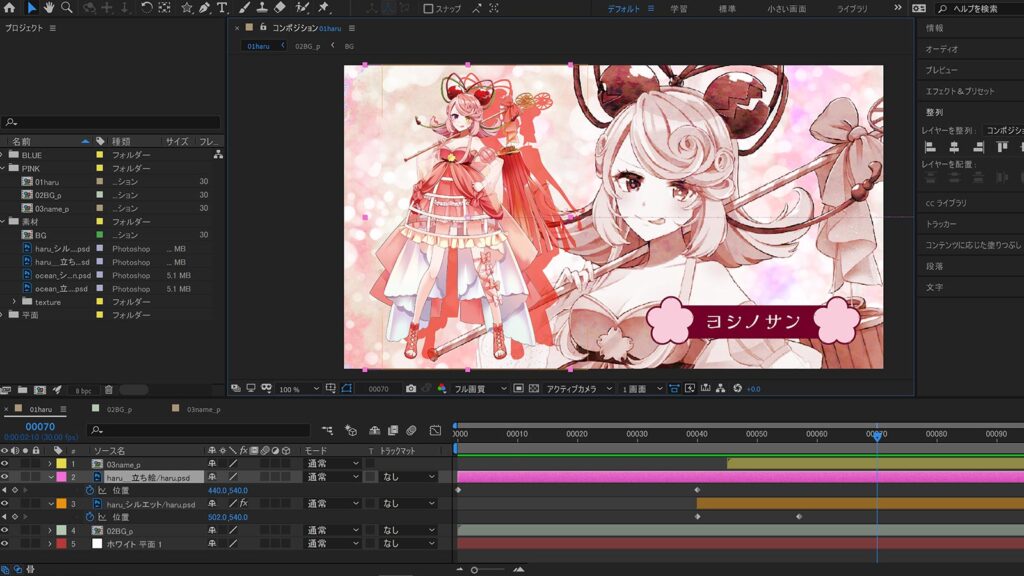Click the snapshot camera icon in viewer
This screenshot has height=576, width=1024.
pyautogui.click(x=411, y=389)
